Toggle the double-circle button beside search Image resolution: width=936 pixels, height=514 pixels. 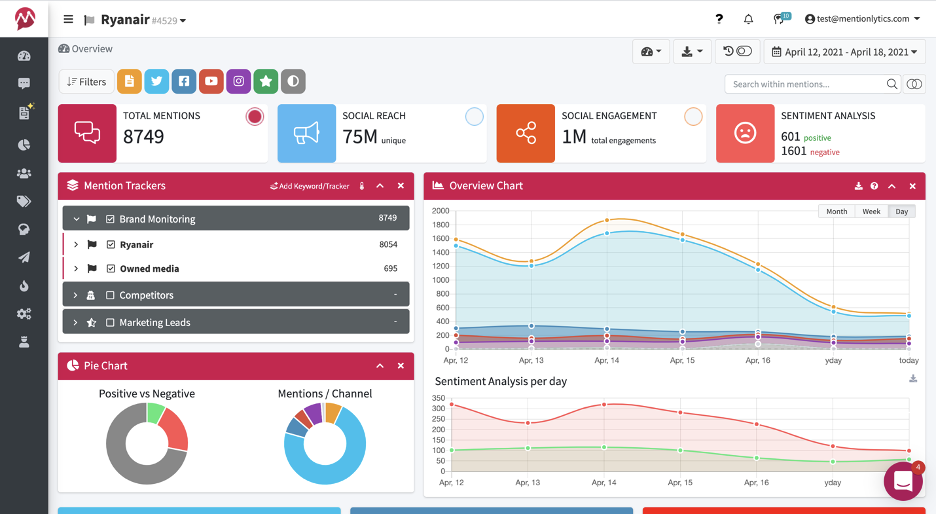point(914,84)
